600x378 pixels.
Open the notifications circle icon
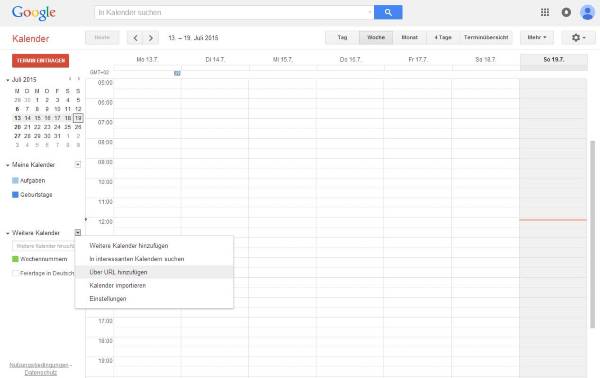point(566,12)
